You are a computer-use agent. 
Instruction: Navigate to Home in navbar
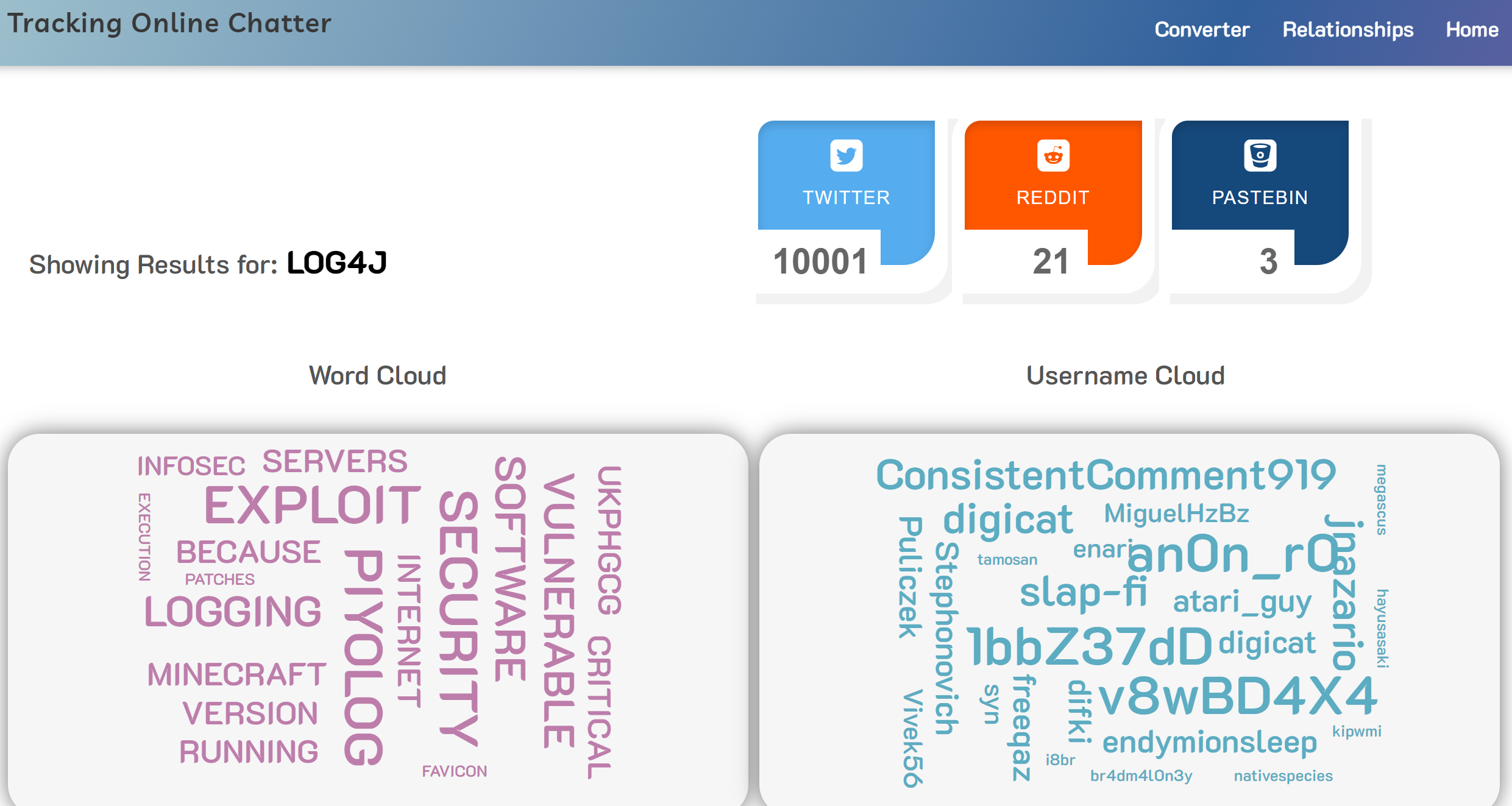tap(1472, 29)
